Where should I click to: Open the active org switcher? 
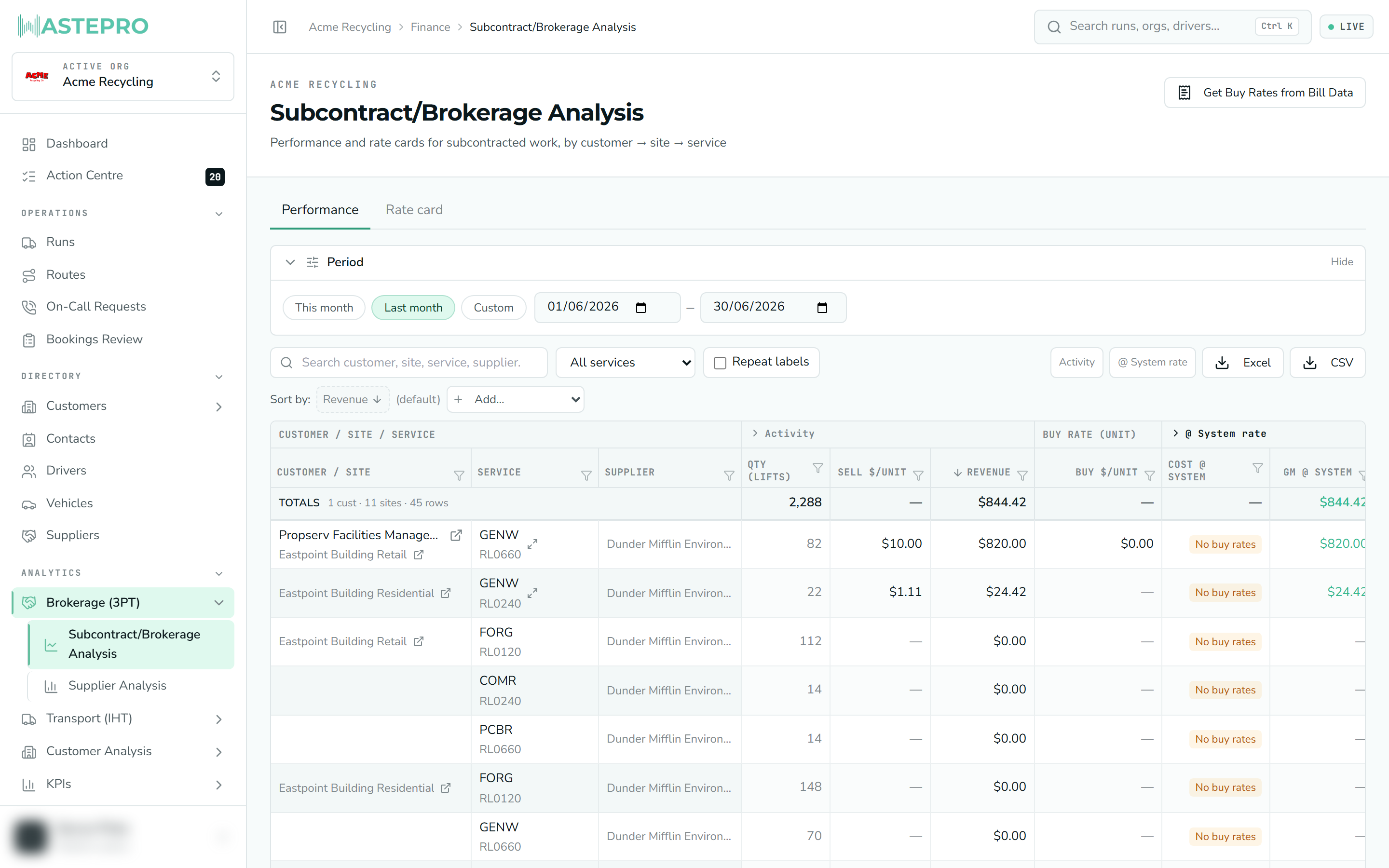pyautogui.click(x=123, y=76)
